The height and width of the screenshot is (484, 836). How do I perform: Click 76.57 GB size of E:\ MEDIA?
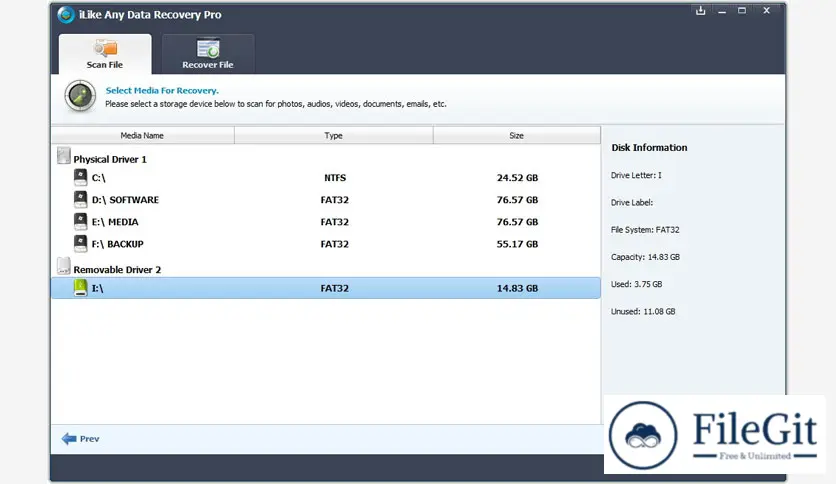pyautogui.click(x=517, y=222)
